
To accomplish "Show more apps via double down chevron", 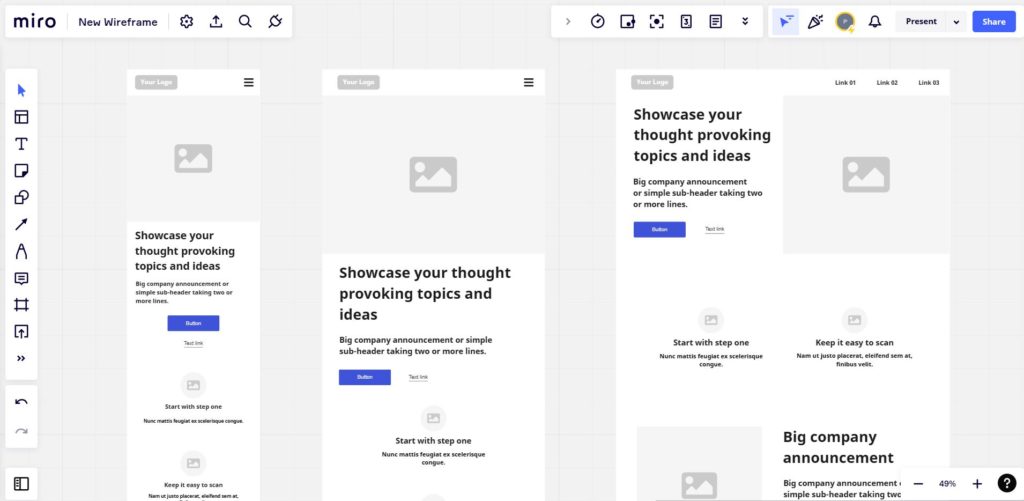I will [x=745, y=22].
